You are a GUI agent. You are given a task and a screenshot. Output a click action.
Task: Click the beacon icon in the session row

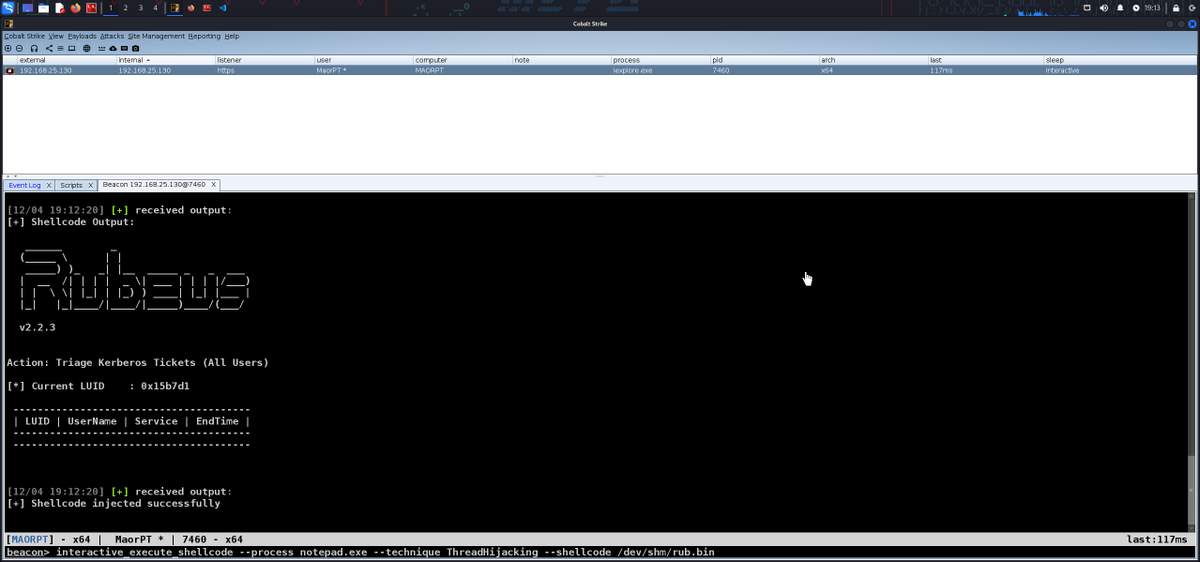pyautogui.click(x=10, y=71)
